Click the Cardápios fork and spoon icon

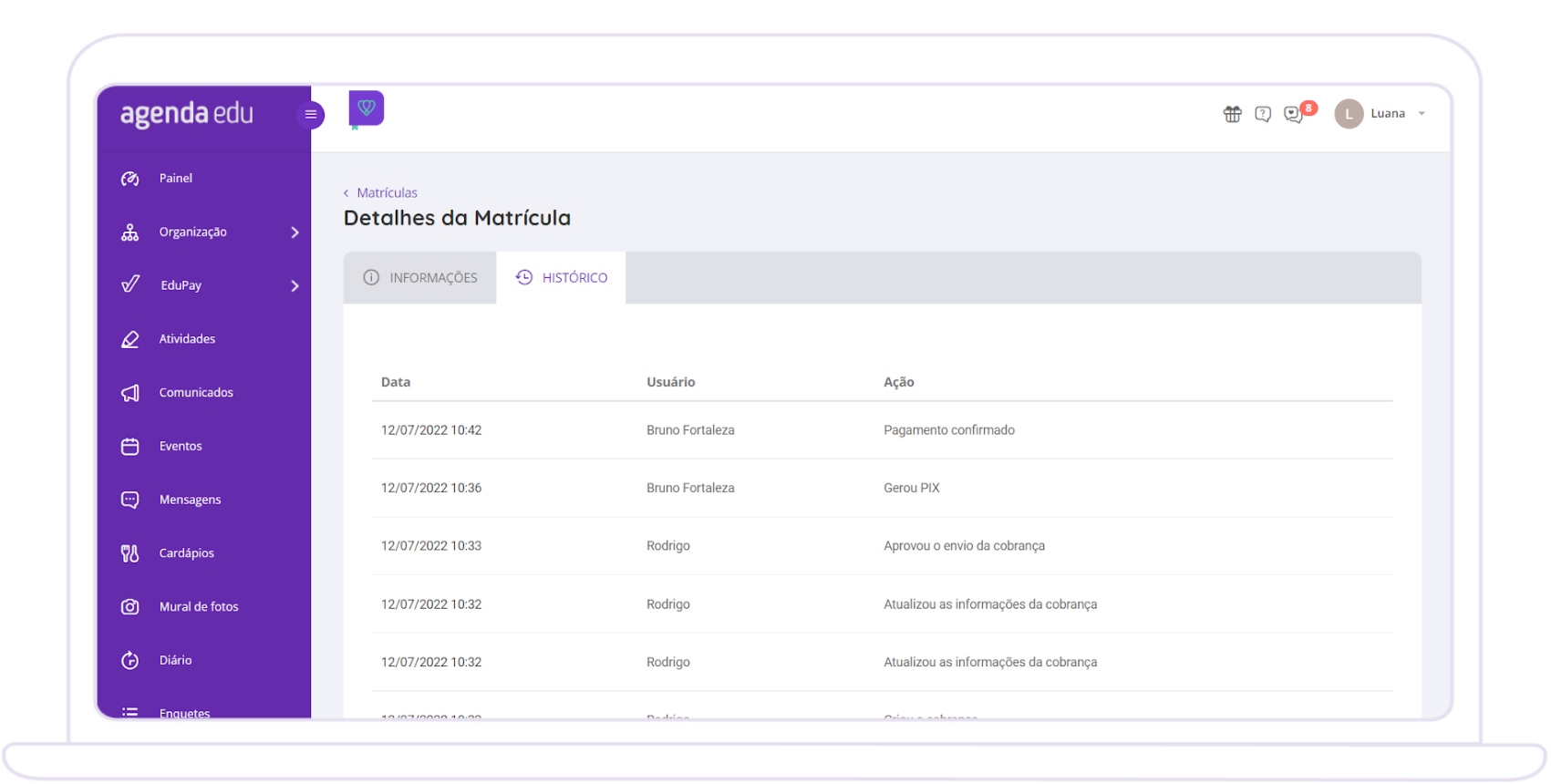click(130, 553)
